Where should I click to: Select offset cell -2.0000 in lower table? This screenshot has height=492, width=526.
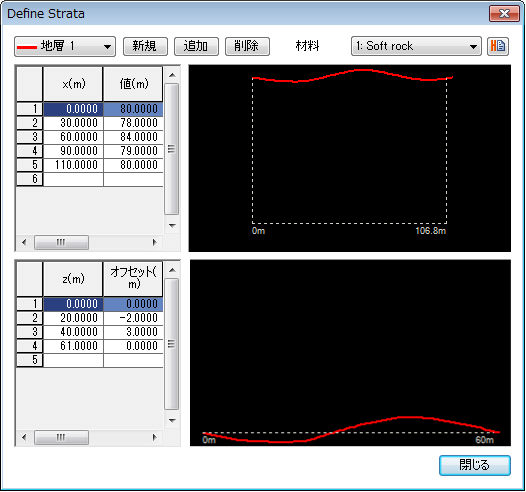[133, 318]
